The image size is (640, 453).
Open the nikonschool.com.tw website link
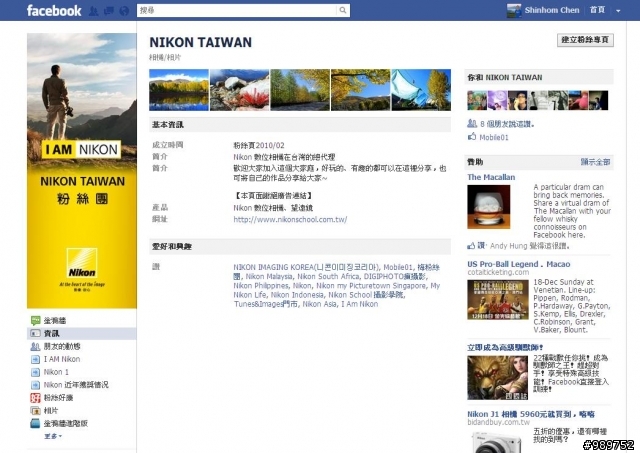click(290, 219)
